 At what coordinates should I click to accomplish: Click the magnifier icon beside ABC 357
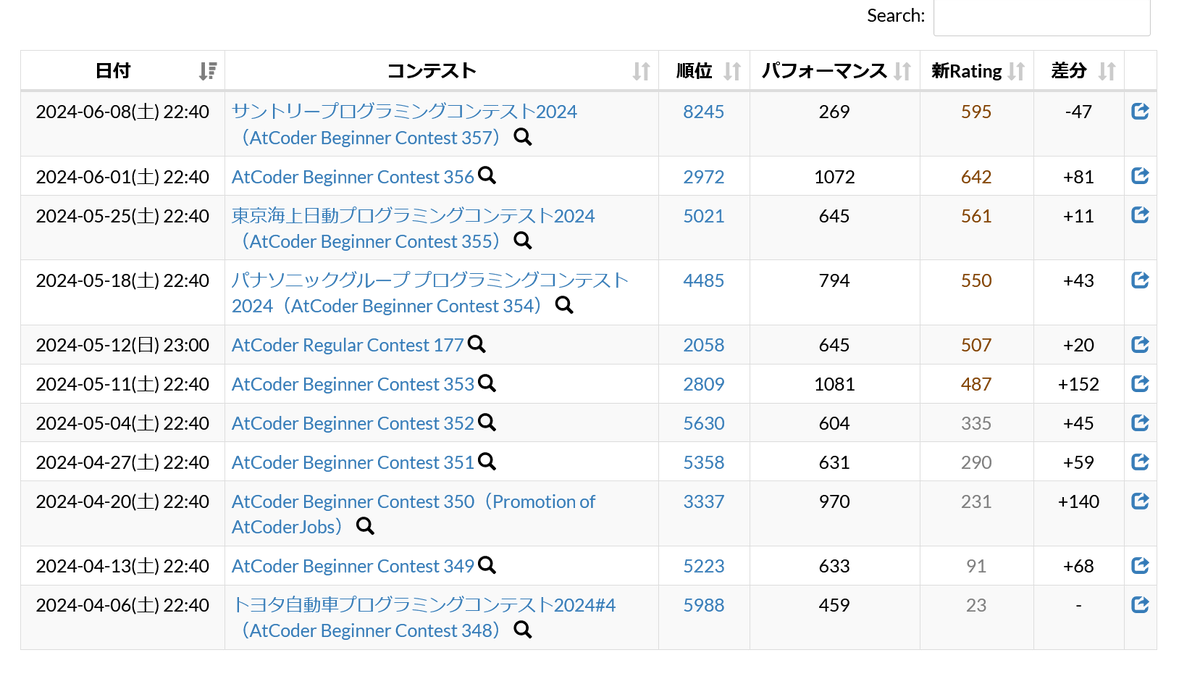522,137
